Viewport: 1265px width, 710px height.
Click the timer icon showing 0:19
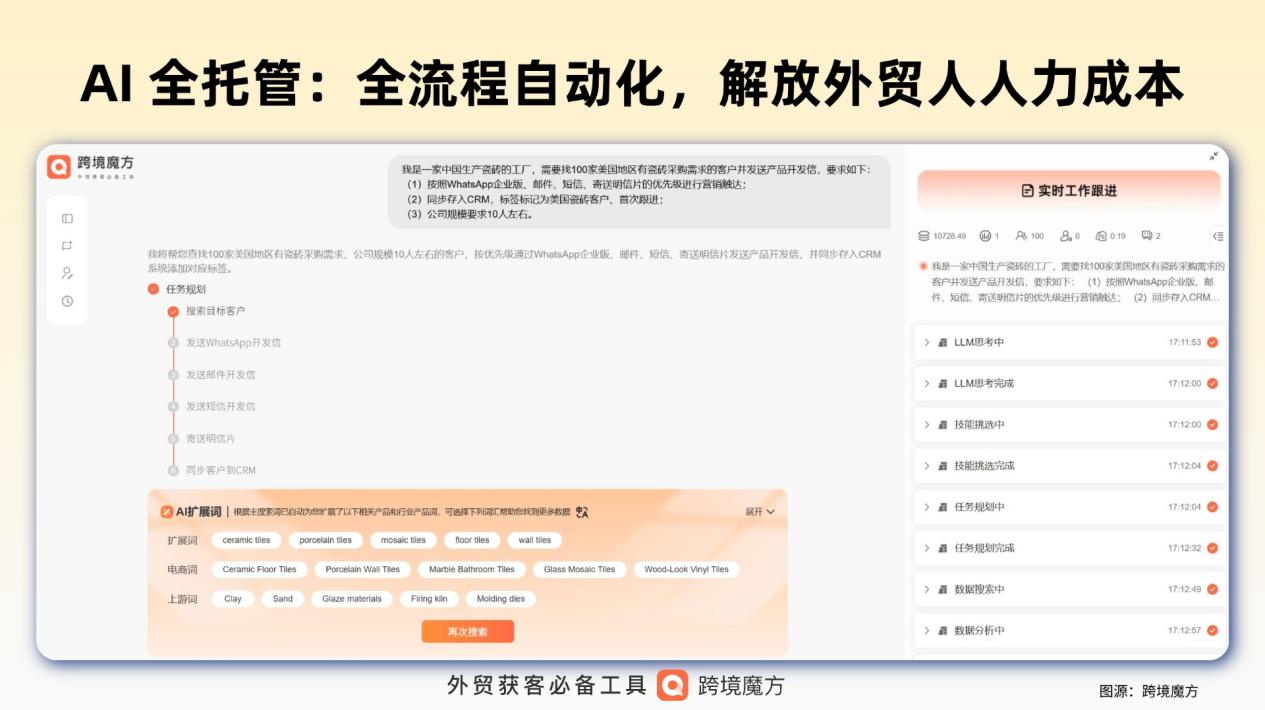pyautogui.click(x=1101, y=236)
